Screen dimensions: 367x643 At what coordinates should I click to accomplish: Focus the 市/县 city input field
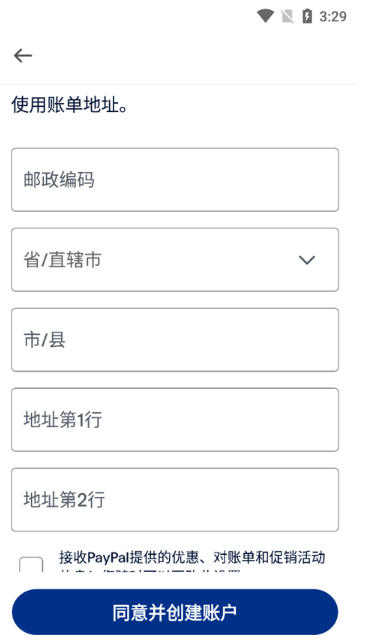[175, 340]
